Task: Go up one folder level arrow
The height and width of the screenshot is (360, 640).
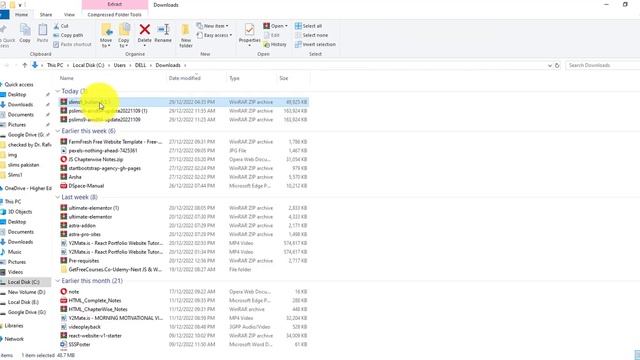Action: click(24, 65)
